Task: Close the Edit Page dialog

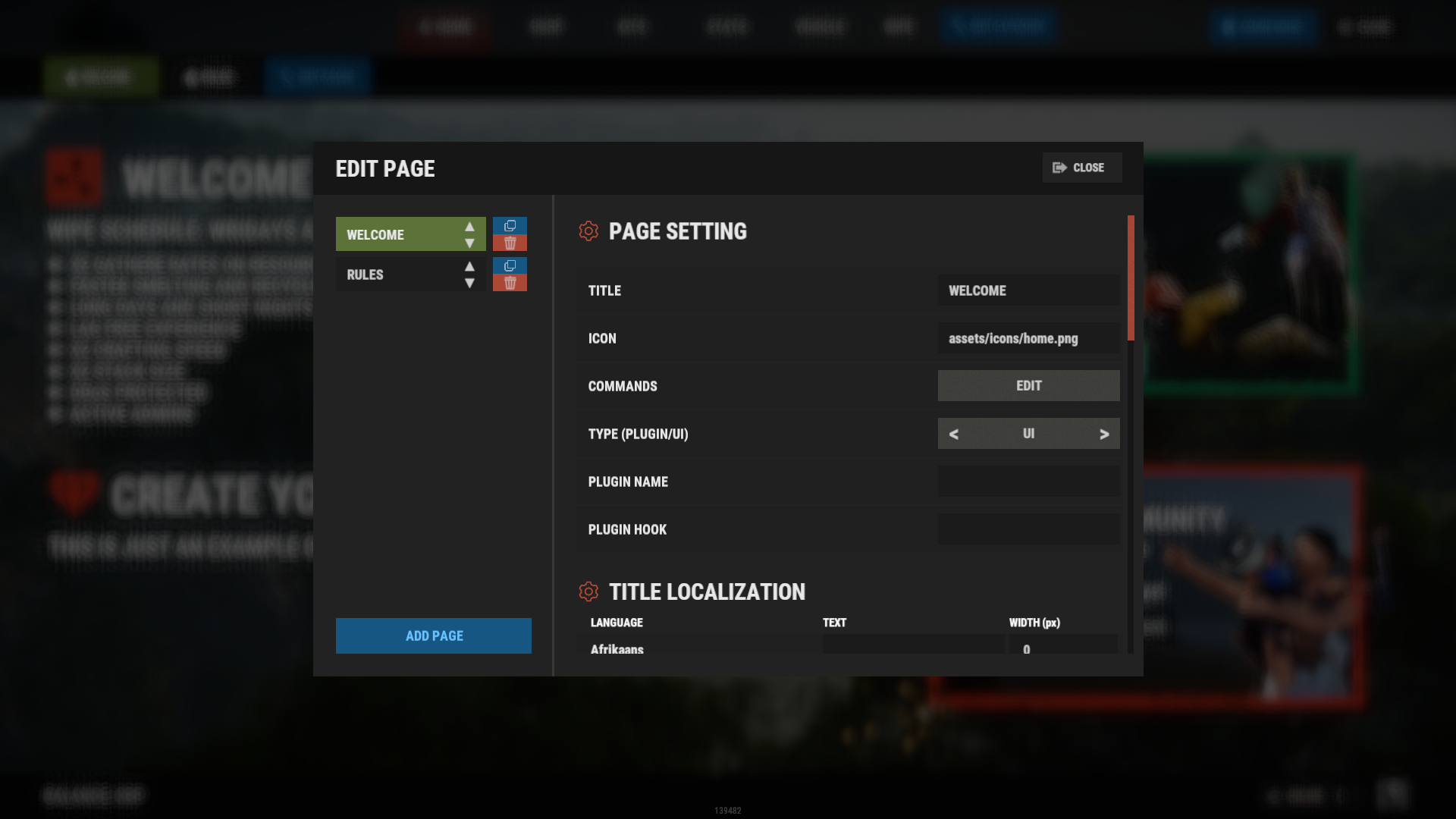Action: click(x=1081, y=168)
